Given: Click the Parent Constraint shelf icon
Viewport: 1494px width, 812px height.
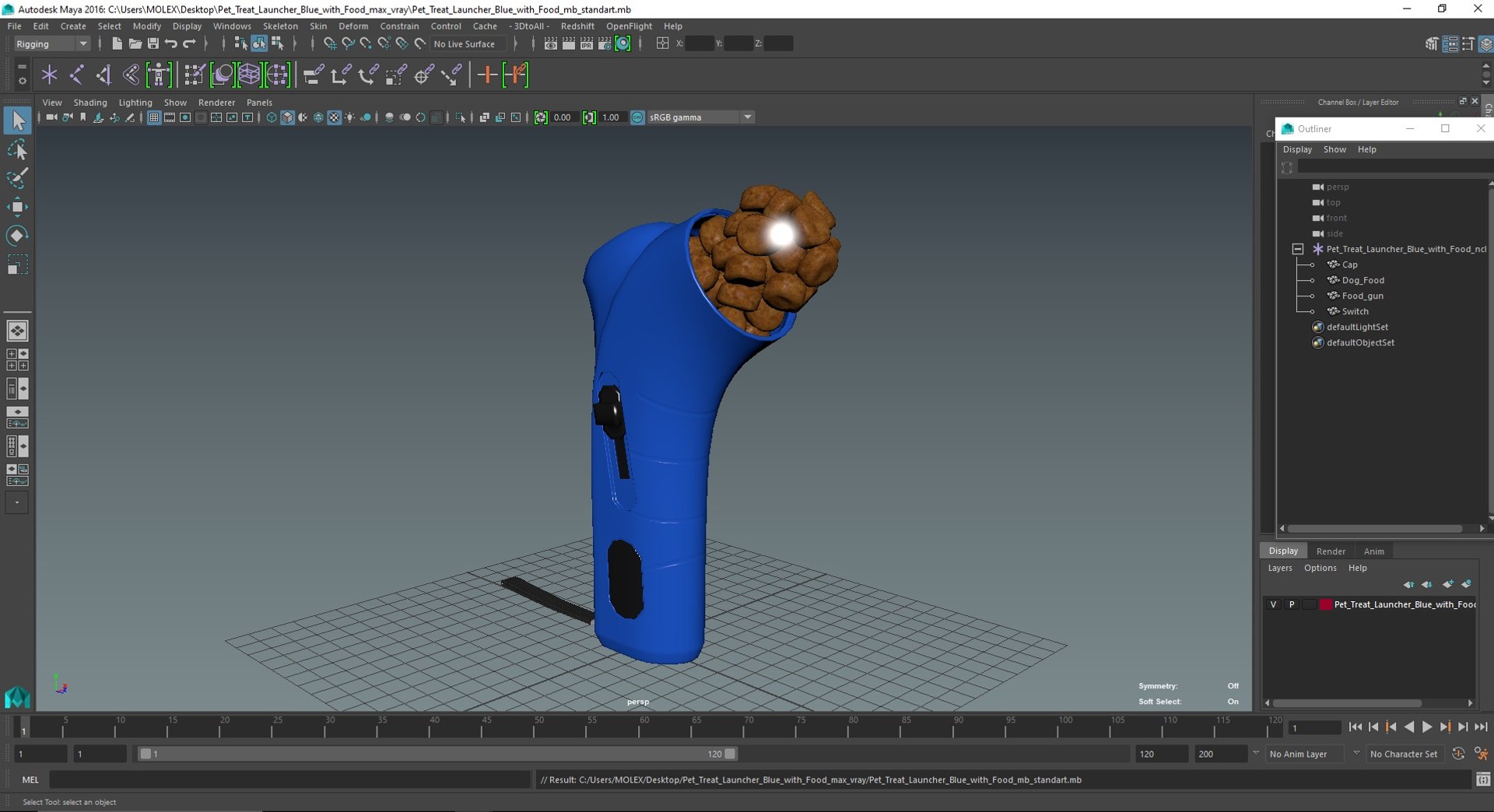Looking at the screenshot, I should click(x=314, y=75).
